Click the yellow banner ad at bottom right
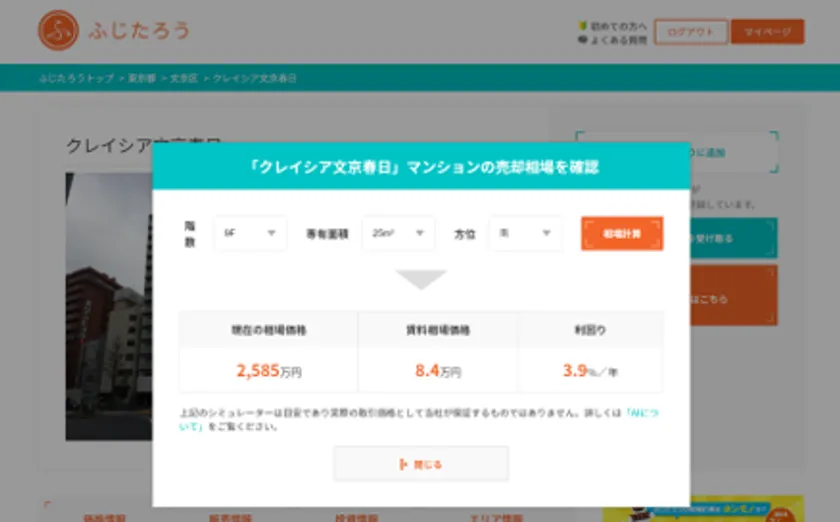This screenshot has width=840, height=522. [x=703, y=509]
